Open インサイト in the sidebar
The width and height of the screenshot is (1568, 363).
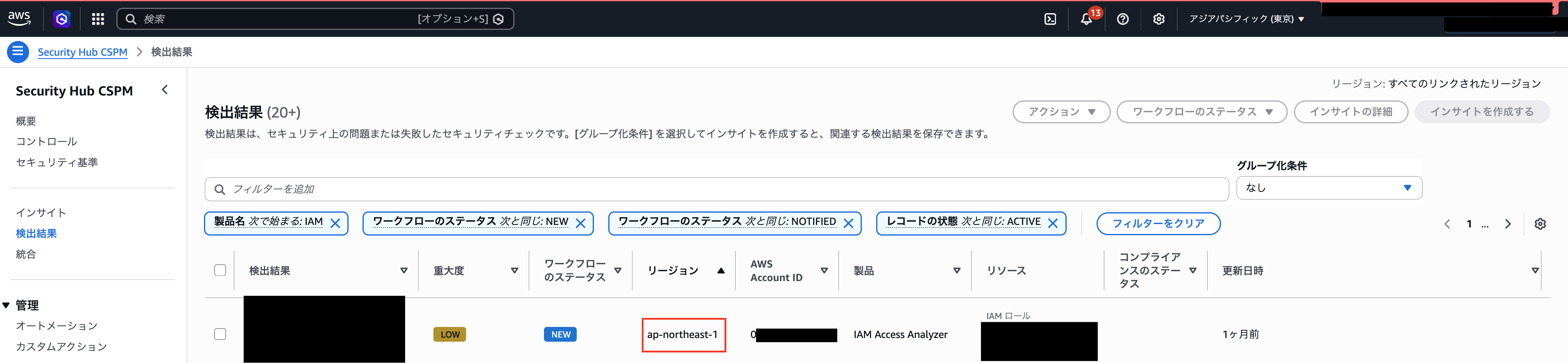[41, 213]
